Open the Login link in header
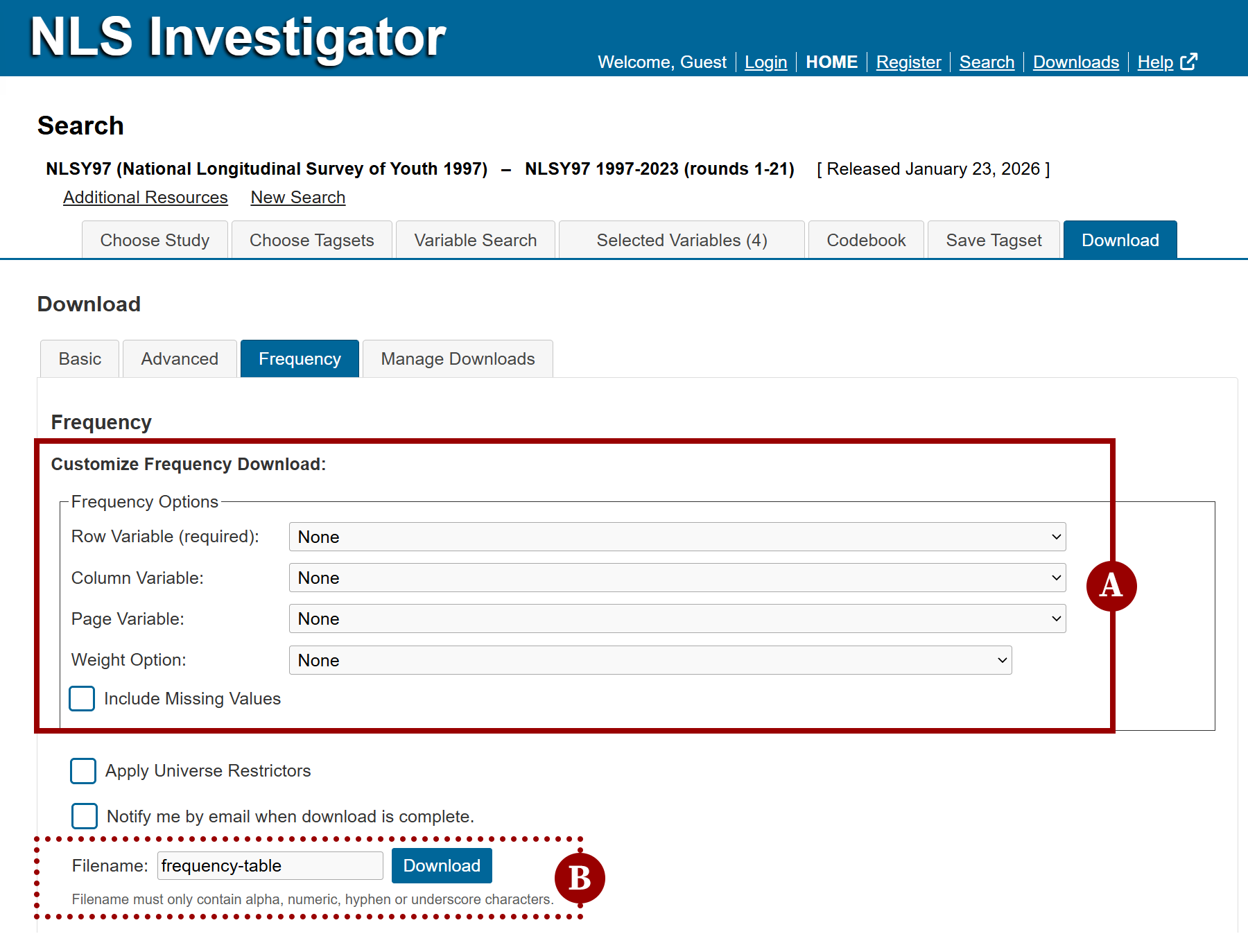This screenshot has height=952, width=1248. (766, 62)
